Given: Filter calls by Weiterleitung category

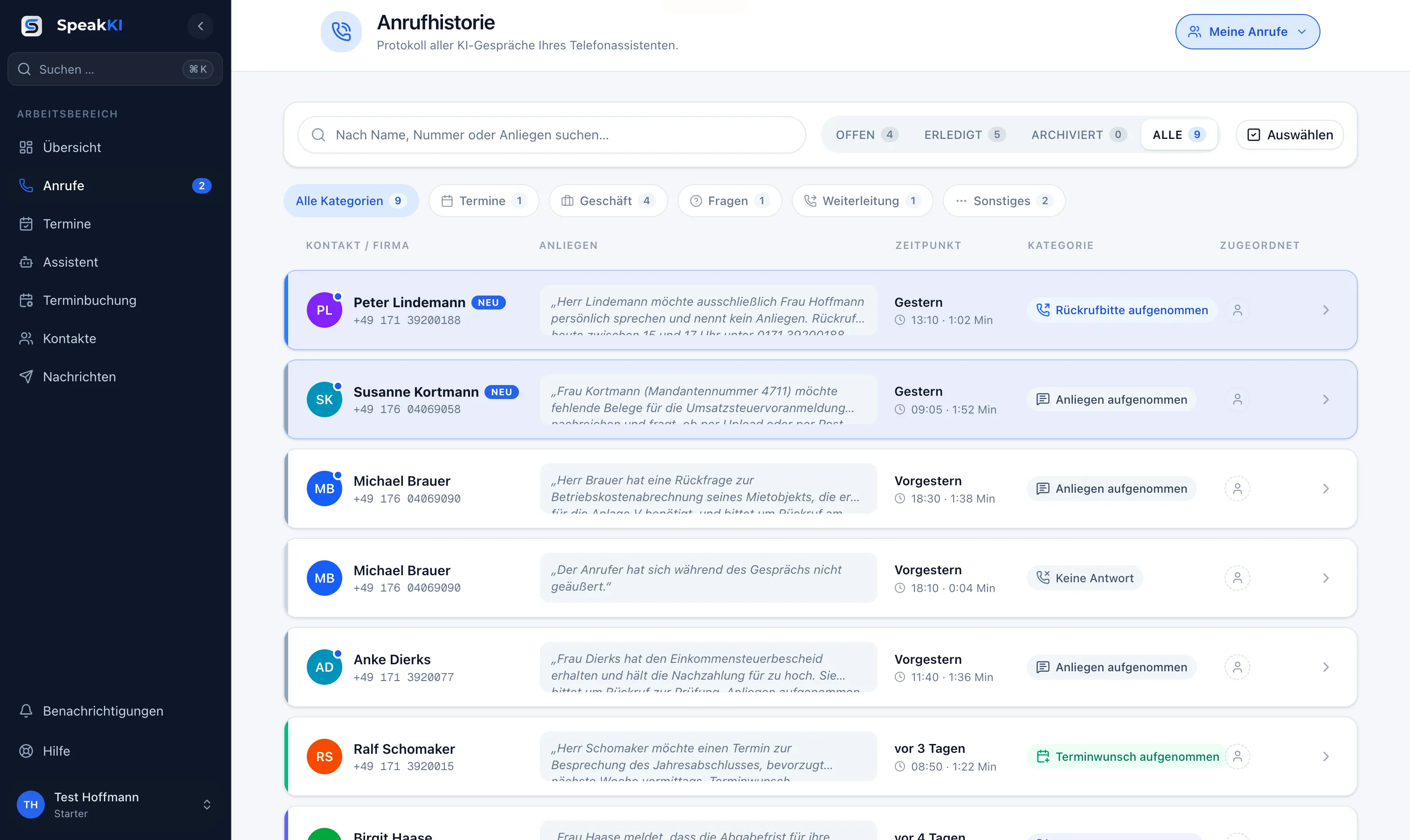Looking at the screenshot, I should tap(862, 201).
